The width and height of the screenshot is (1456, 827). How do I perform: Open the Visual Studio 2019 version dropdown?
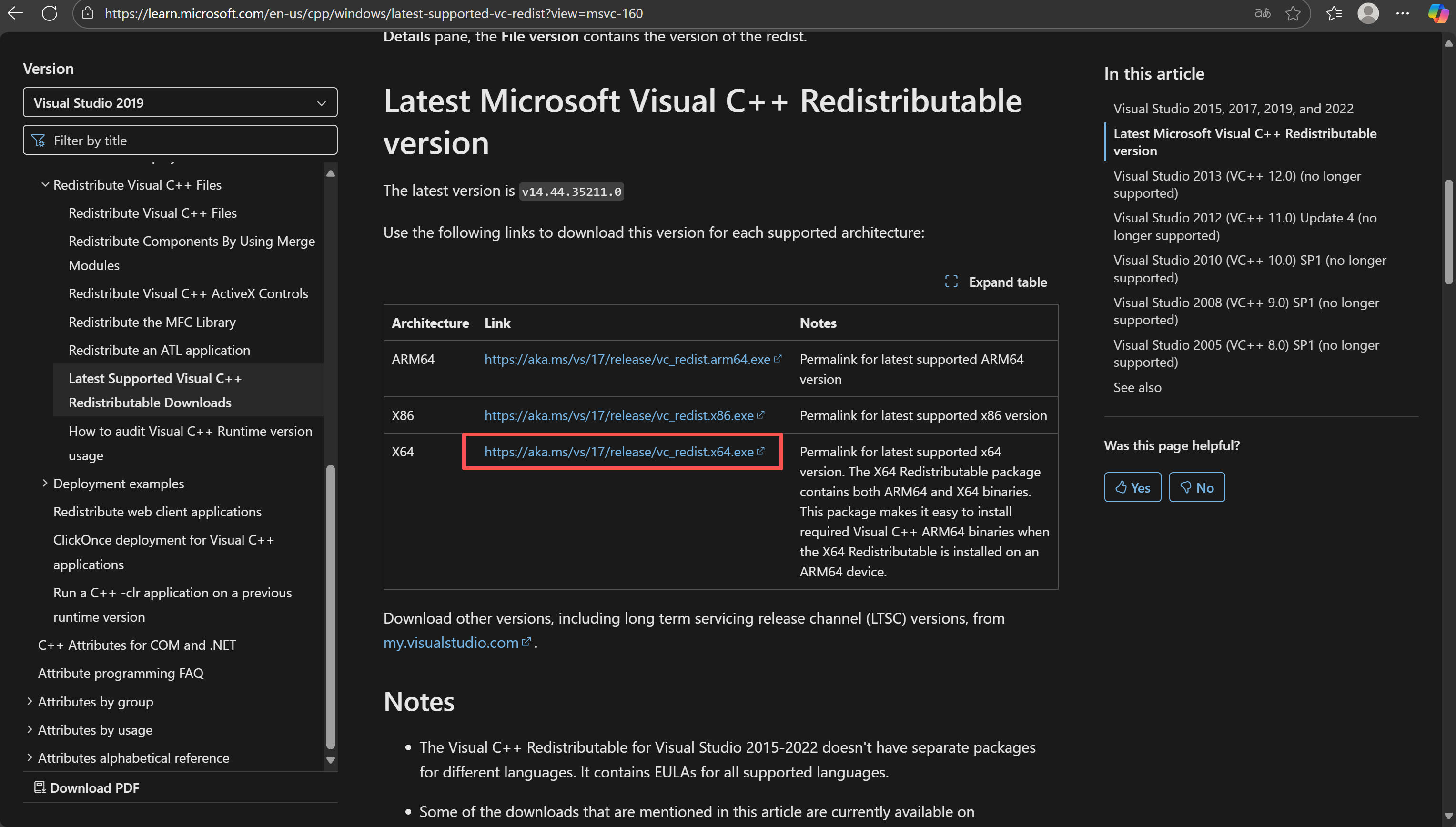180,102
